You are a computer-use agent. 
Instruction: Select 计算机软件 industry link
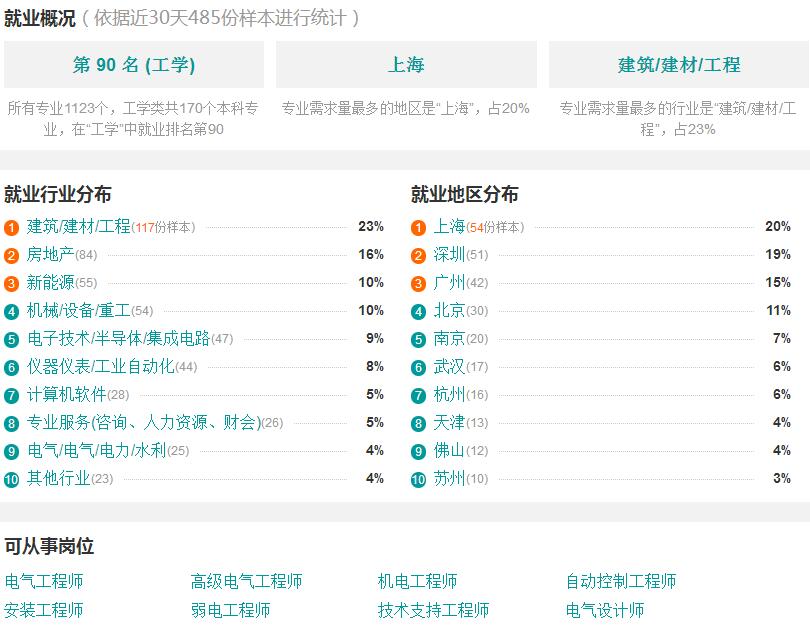pyautogui.click(x=67, y=395)
